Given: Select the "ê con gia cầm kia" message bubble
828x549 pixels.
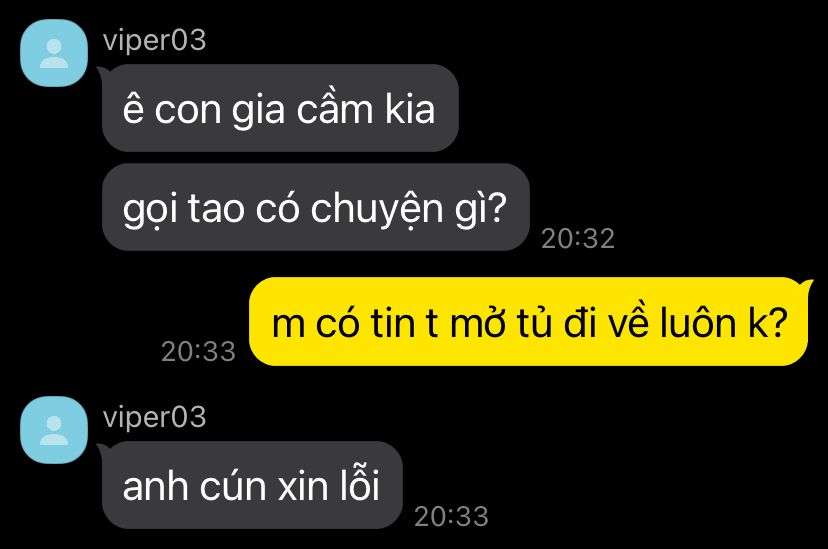Looking at the screenshot, I should coord(280,108).
